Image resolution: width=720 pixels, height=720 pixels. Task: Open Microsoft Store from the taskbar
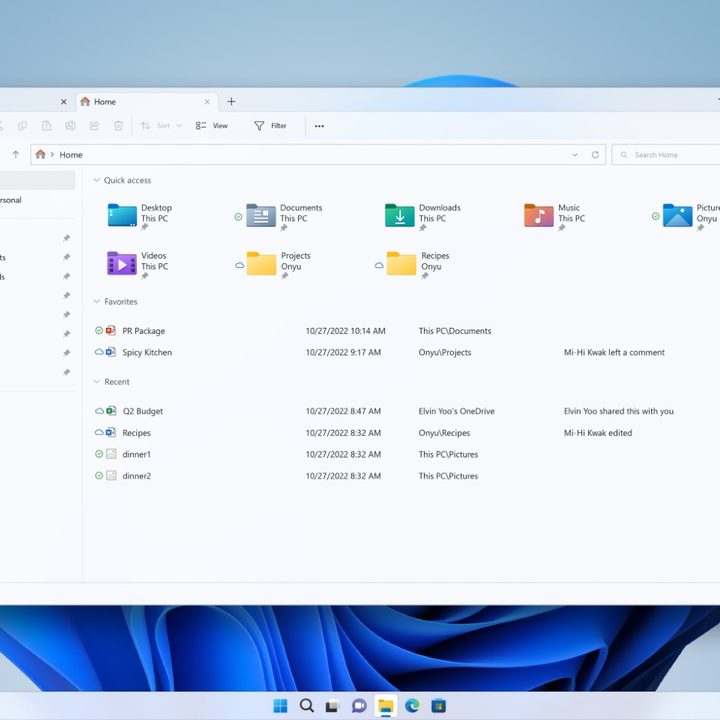coord(439,705)
